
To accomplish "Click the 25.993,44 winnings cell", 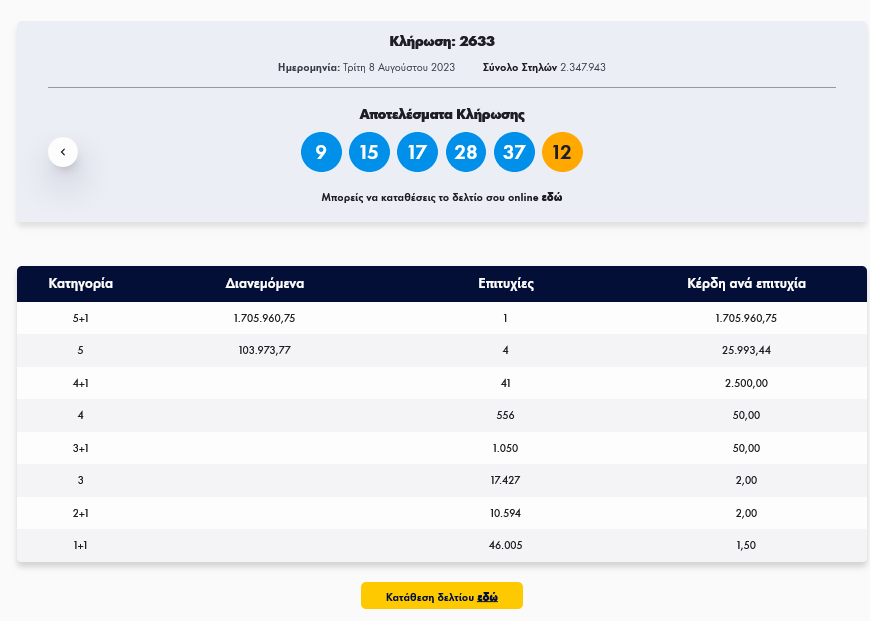I will tap(746, 350).
